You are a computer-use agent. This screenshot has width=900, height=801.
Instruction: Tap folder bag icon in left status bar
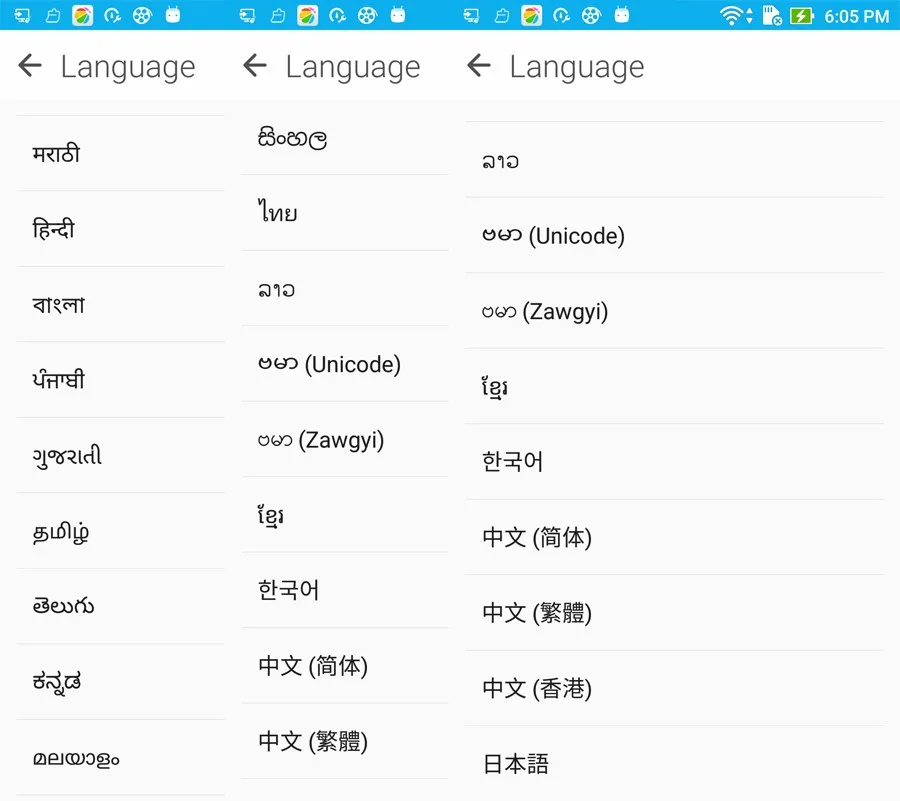click(53, 15)
